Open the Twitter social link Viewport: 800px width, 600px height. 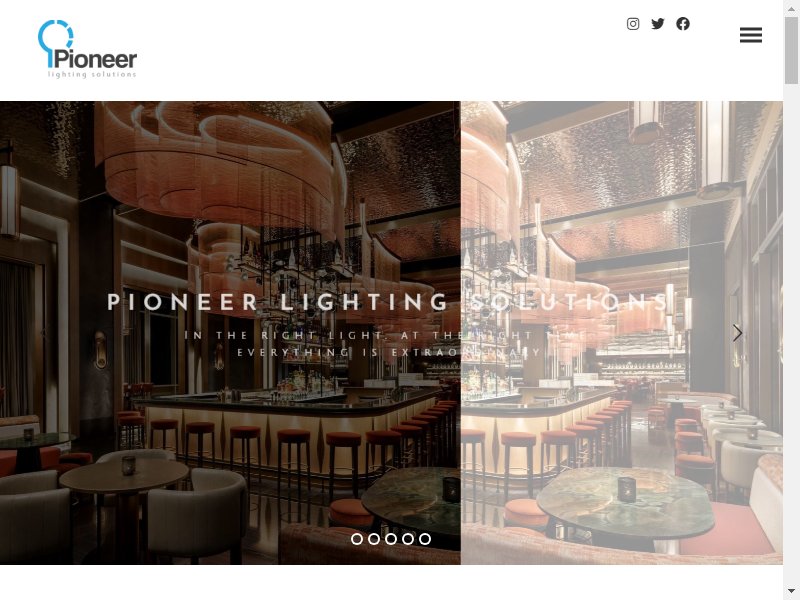(658, 24)
